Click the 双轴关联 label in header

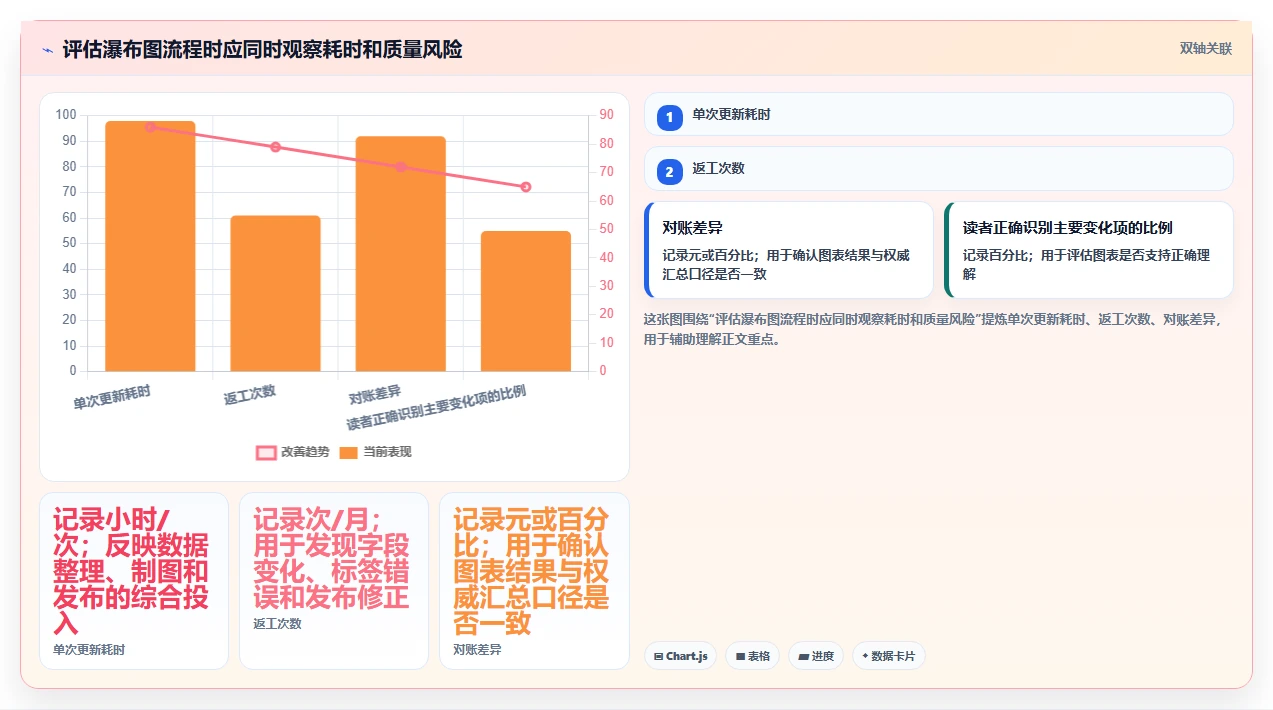tap(1206, 48)
